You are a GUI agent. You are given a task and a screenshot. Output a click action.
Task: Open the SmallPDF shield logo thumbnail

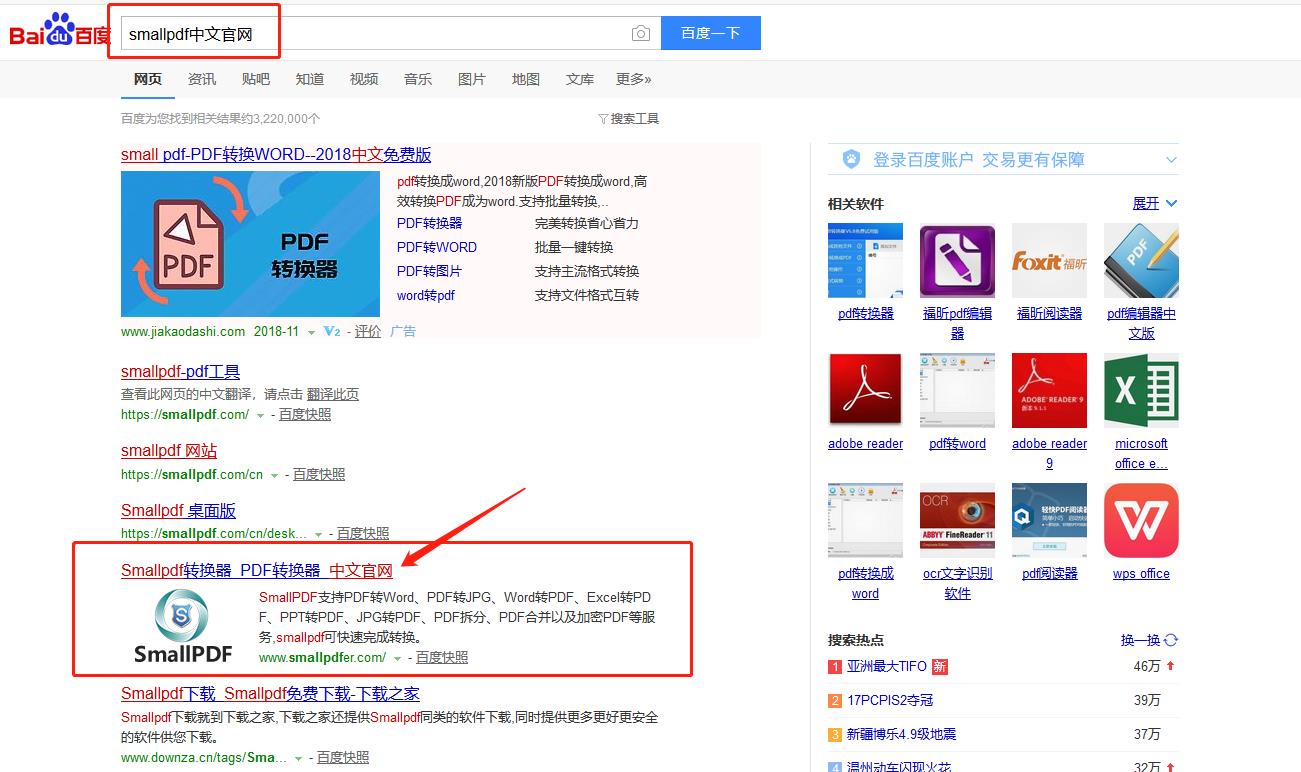pyautogui.click(x=183, y=625)
